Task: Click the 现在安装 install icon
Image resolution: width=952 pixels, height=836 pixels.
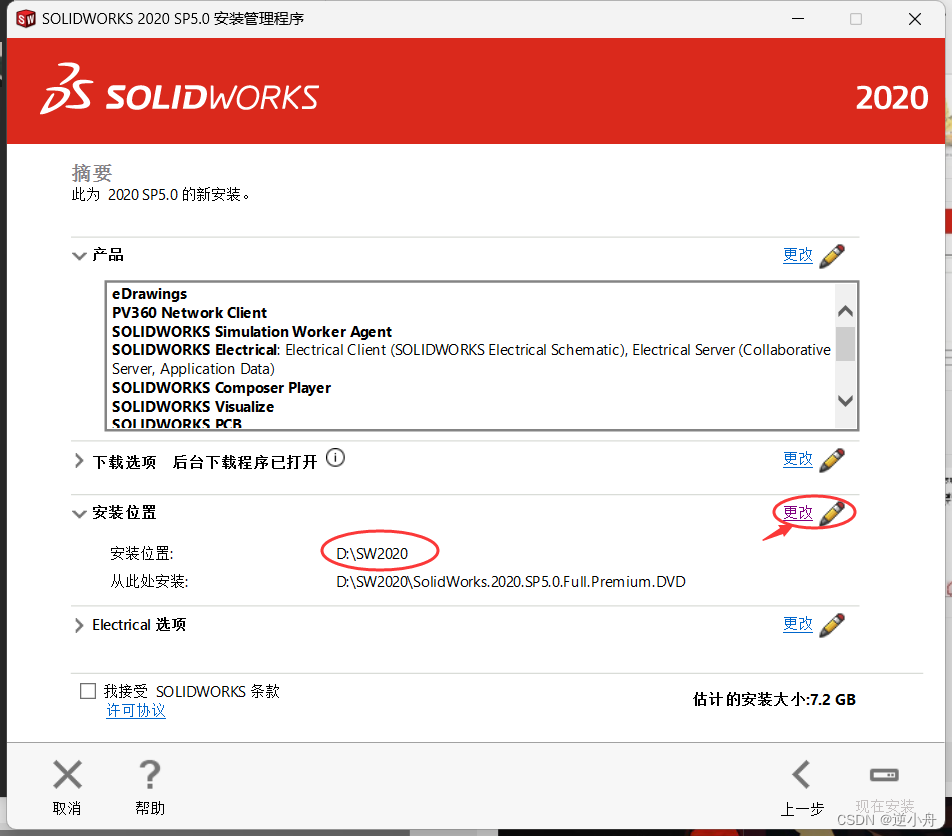Action: point(884,775)
